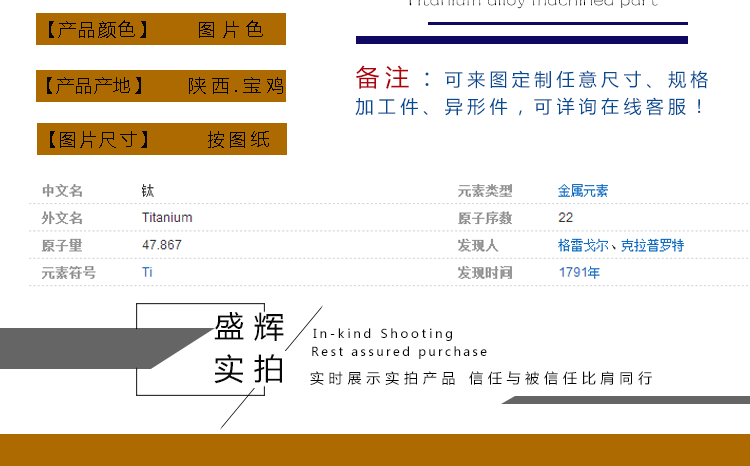Click the 金属元素 link

(x=582, y=191)
